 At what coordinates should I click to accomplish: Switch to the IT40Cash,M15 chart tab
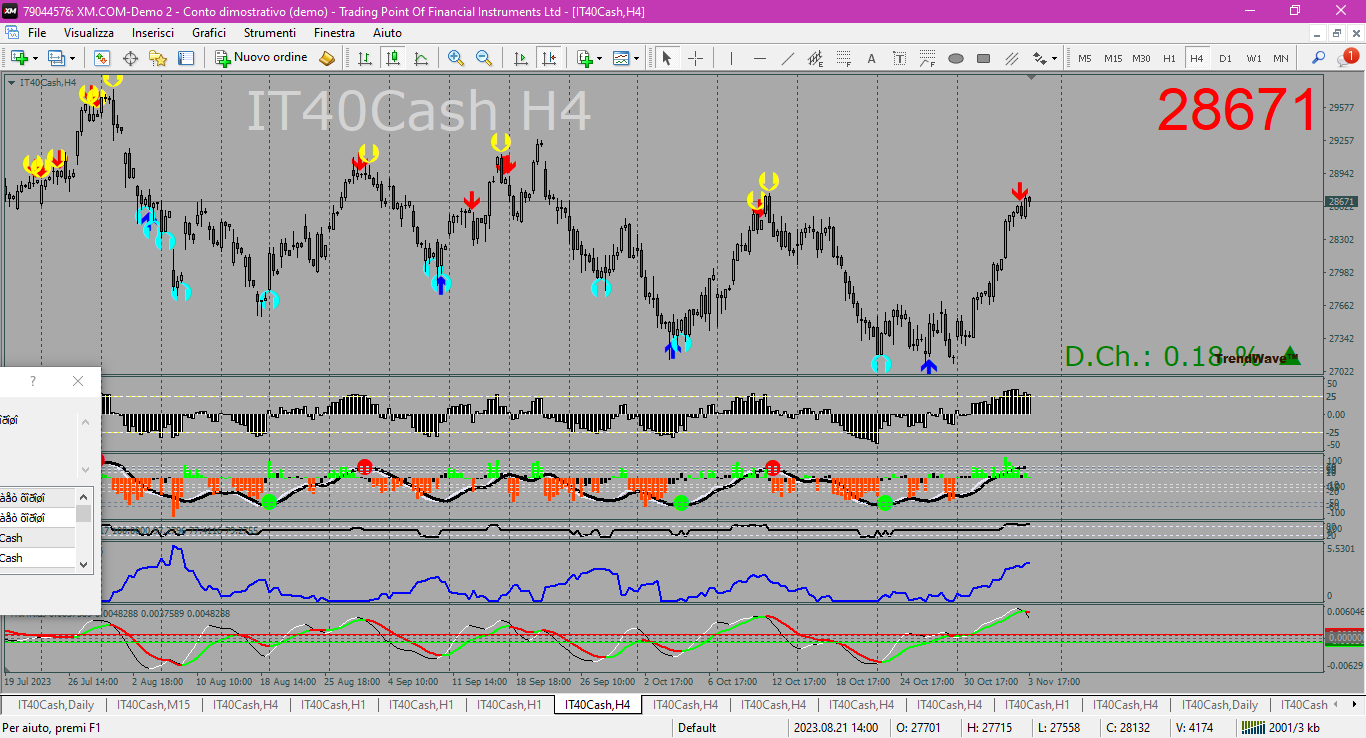pyautogui.click(x=153, y=705)
